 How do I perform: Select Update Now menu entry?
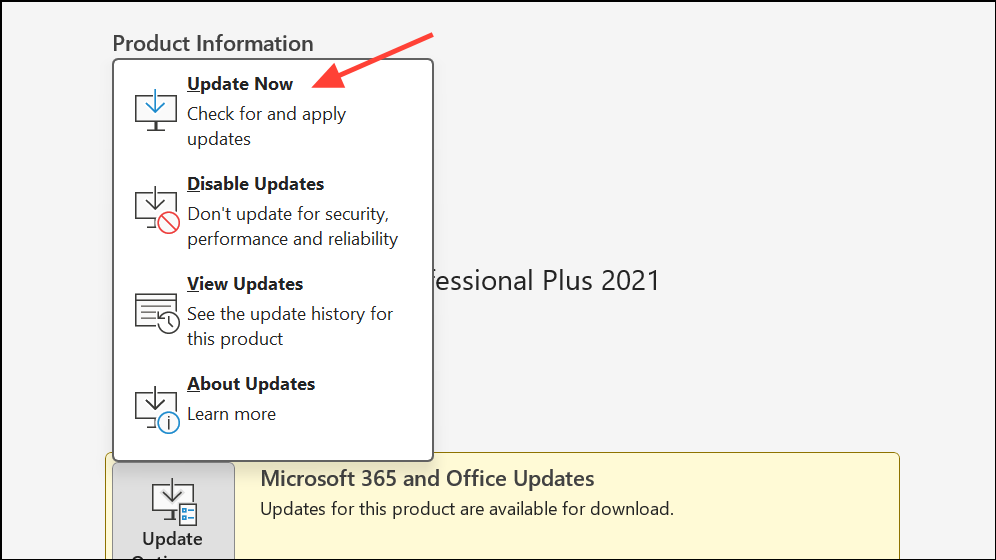coord(273,111)
